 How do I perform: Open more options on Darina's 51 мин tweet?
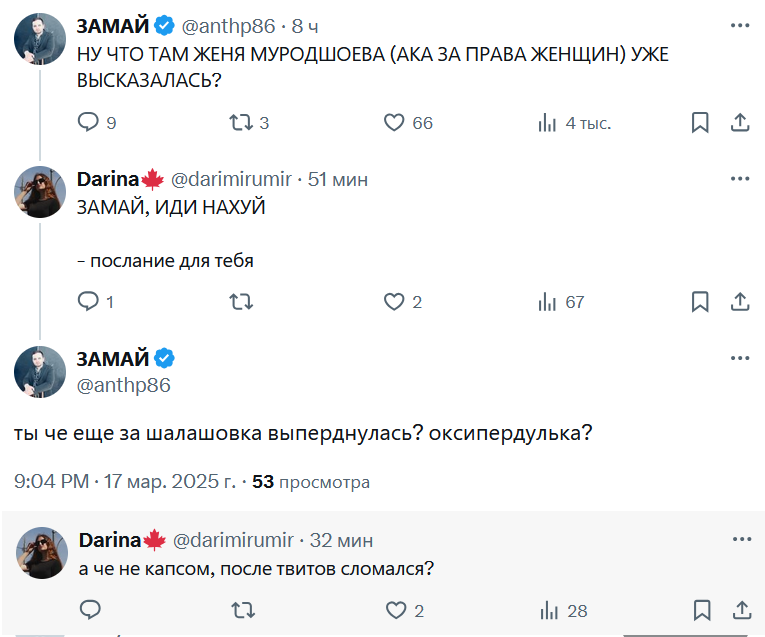(740, 180)
